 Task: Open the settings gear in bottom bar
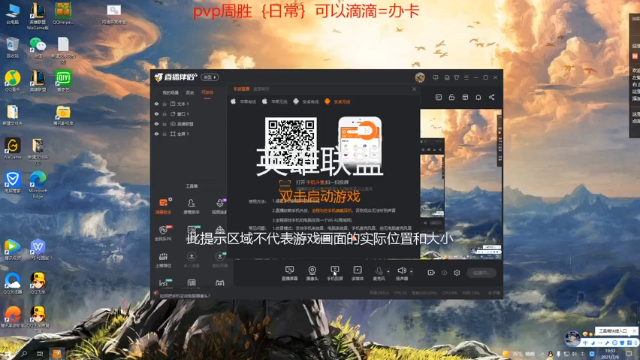pos(457,273)
